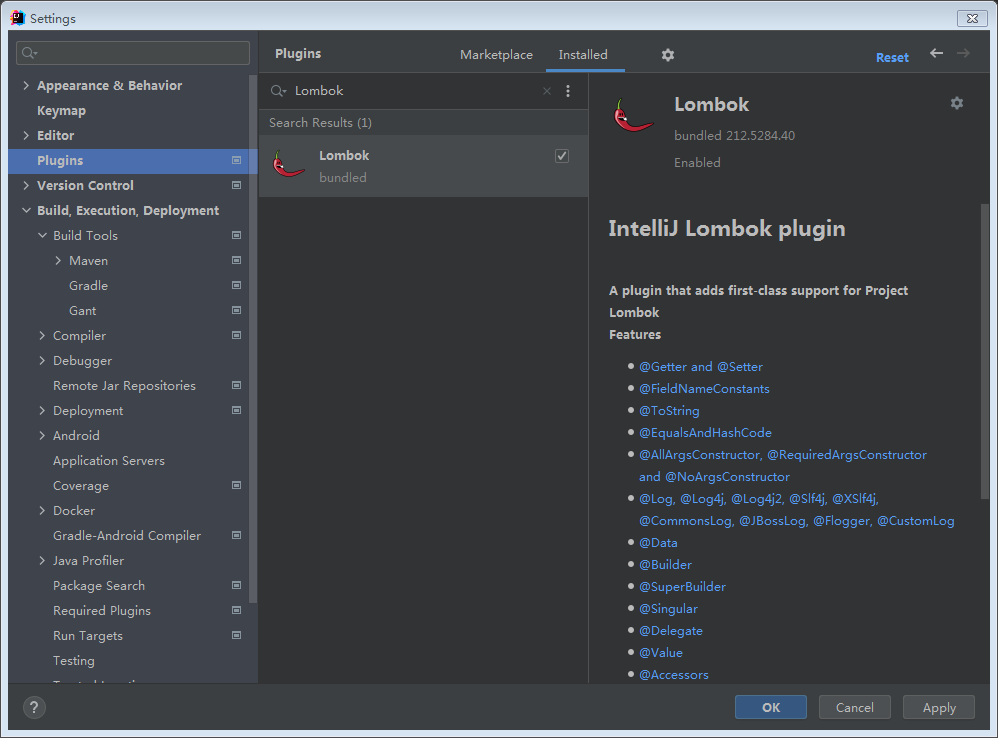The width and height of the screenshot is (998, 738).
Task: Open the @EqualsAndHashCode link
Action: pos(705,433)
